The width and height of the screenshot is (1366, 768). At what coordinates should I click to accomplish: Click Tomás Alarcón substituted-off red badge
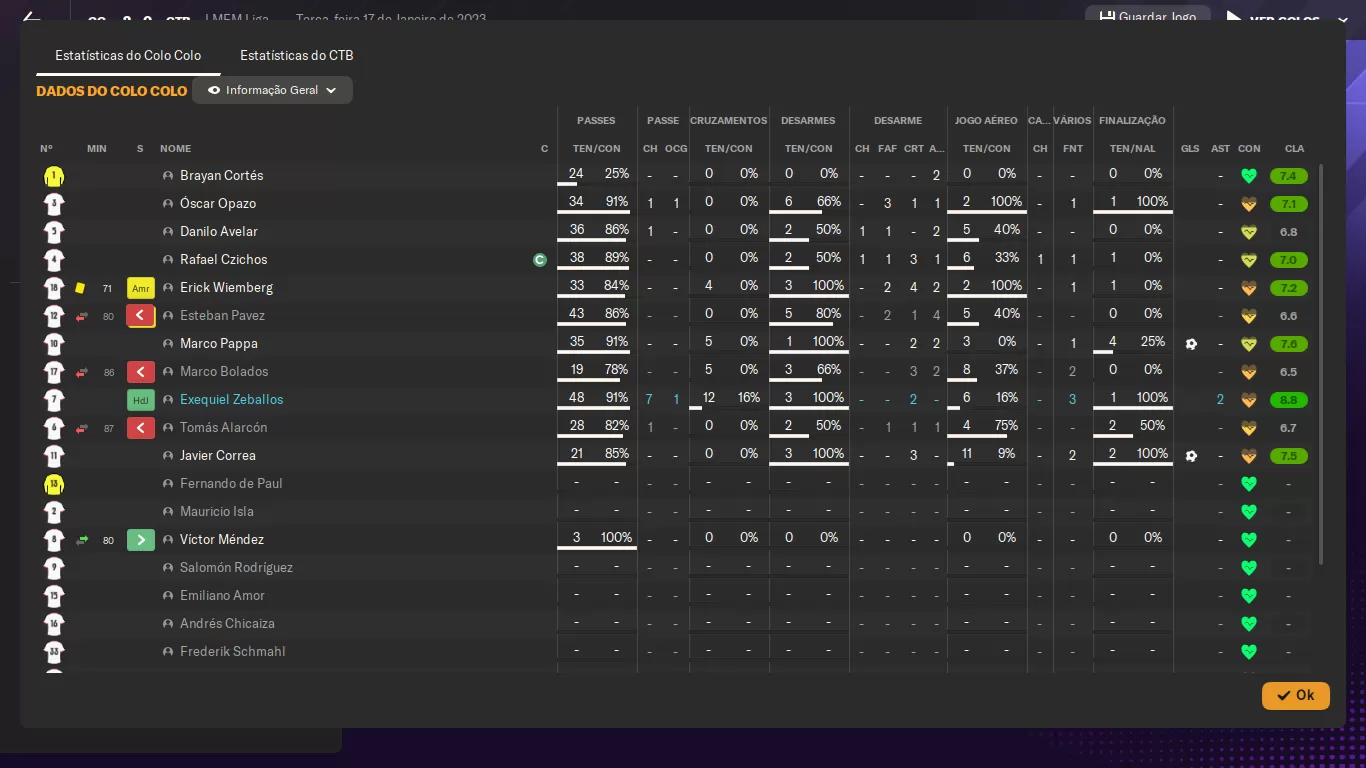pos(141,428)
